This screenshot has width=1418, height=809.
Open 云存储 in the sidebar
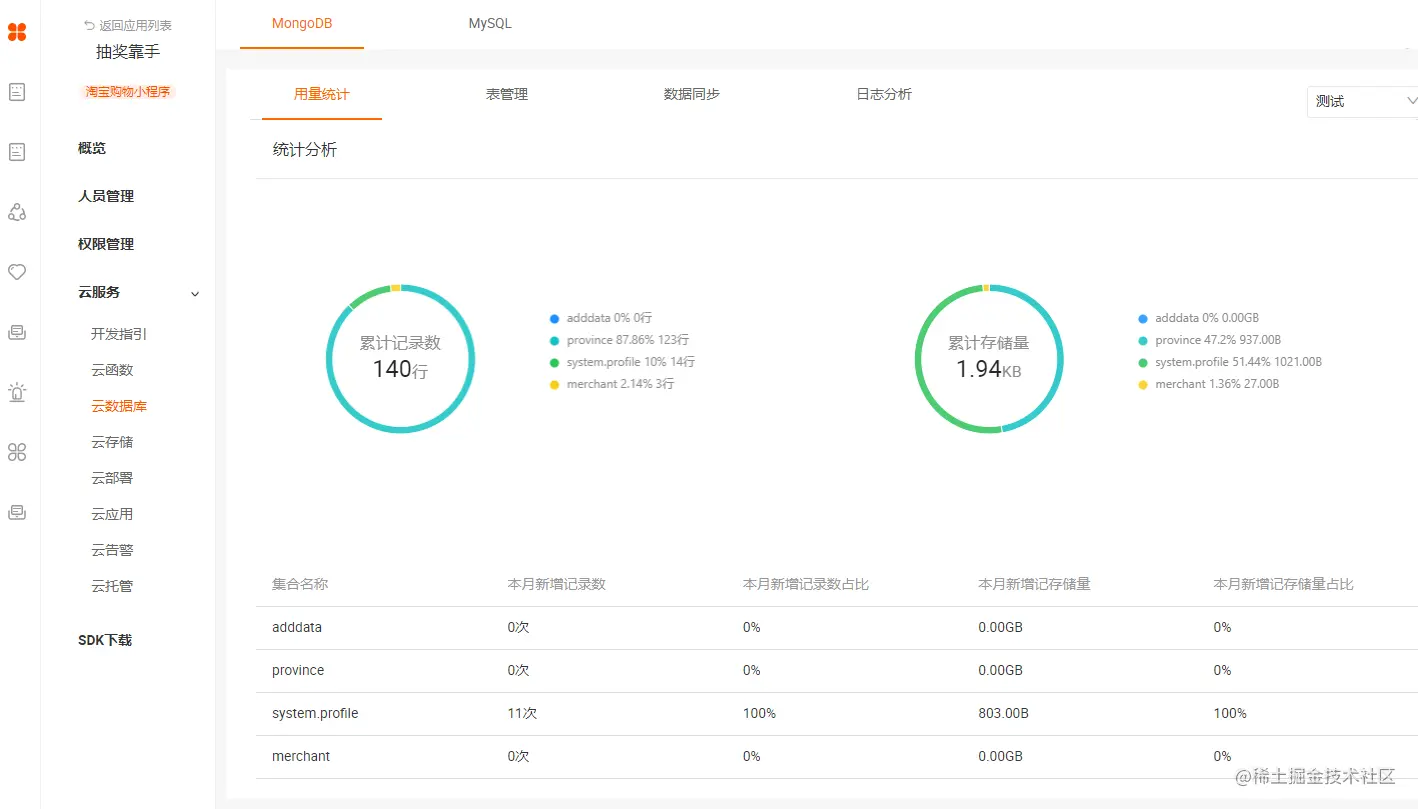tap(112, 442)
